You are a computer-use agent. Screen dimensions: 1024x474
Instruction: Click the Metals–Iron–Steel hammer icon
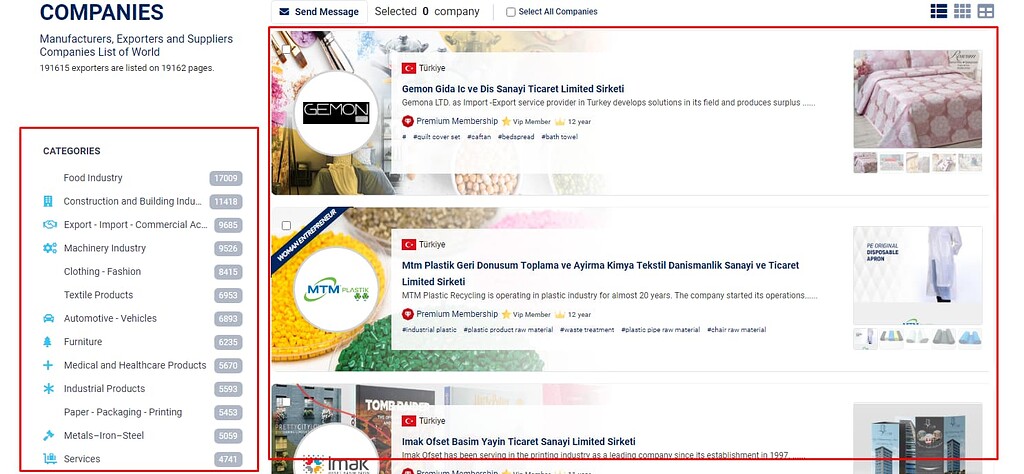(x=48, y=435)
